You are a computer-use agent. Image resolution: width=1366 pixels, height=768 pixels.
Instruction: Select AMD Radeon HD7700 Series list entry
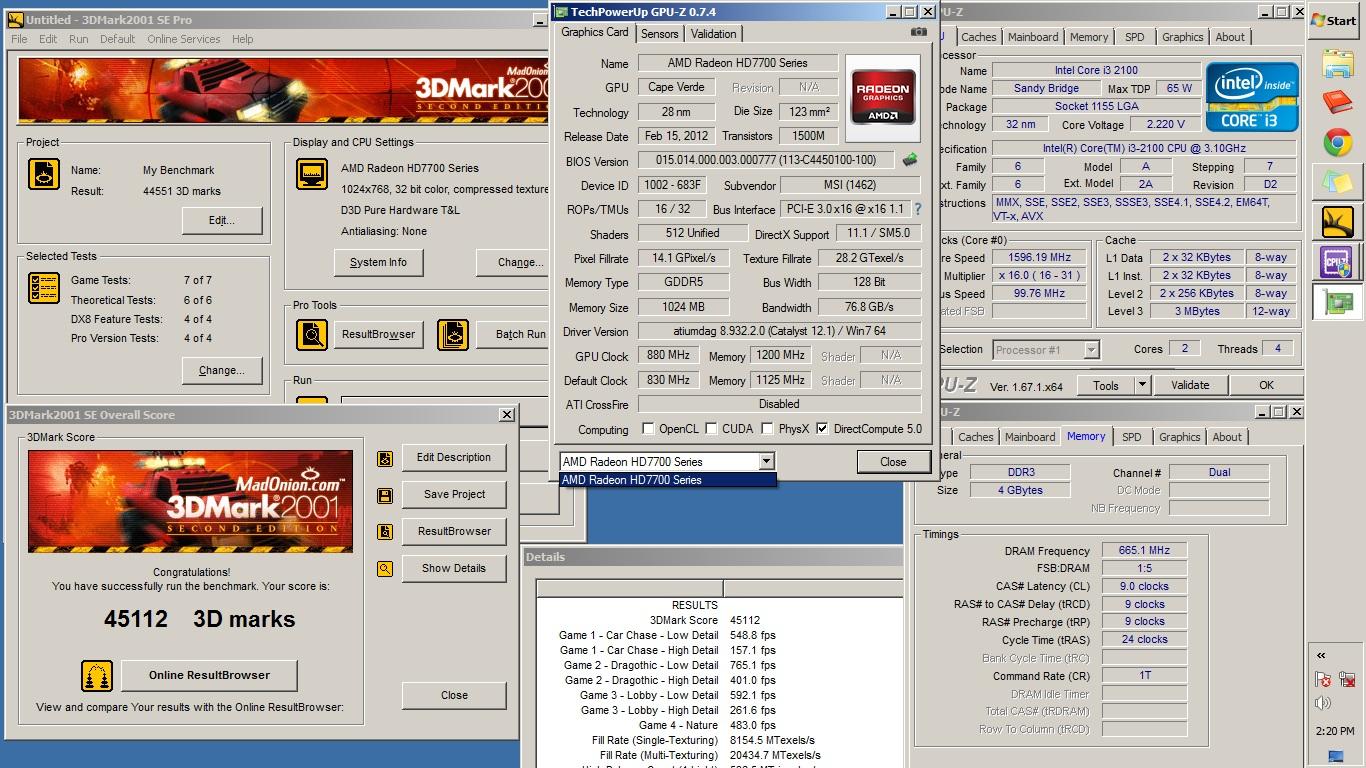668,480
